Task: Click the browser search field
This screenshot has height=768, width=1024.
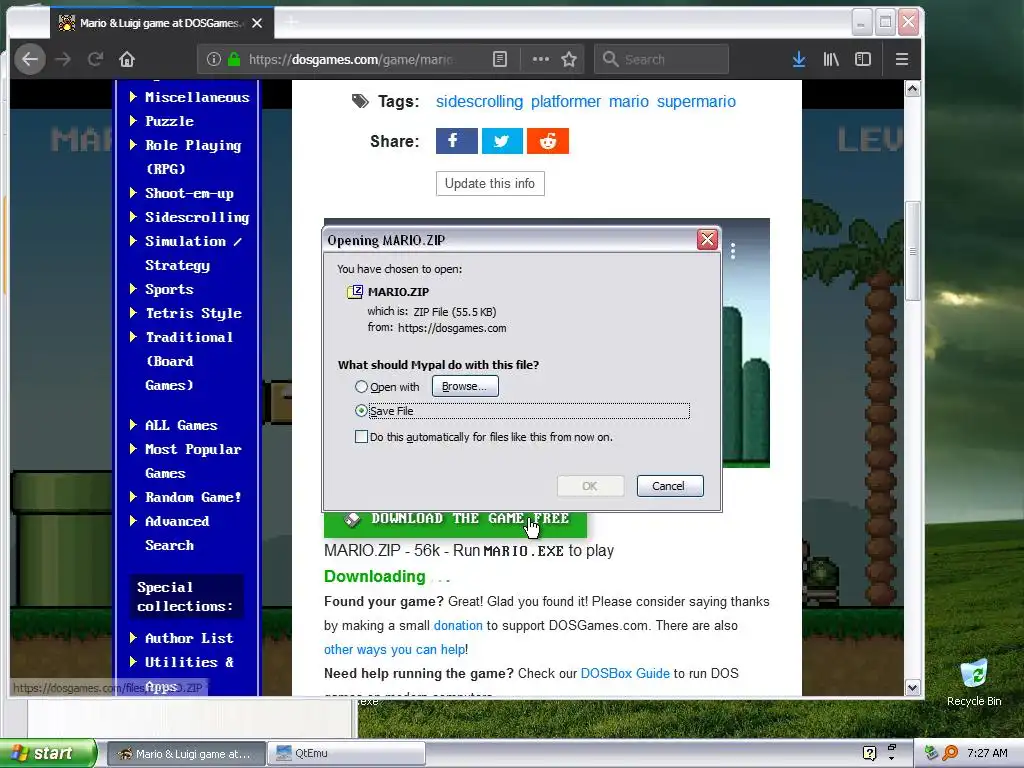Action: coord(662,59)
